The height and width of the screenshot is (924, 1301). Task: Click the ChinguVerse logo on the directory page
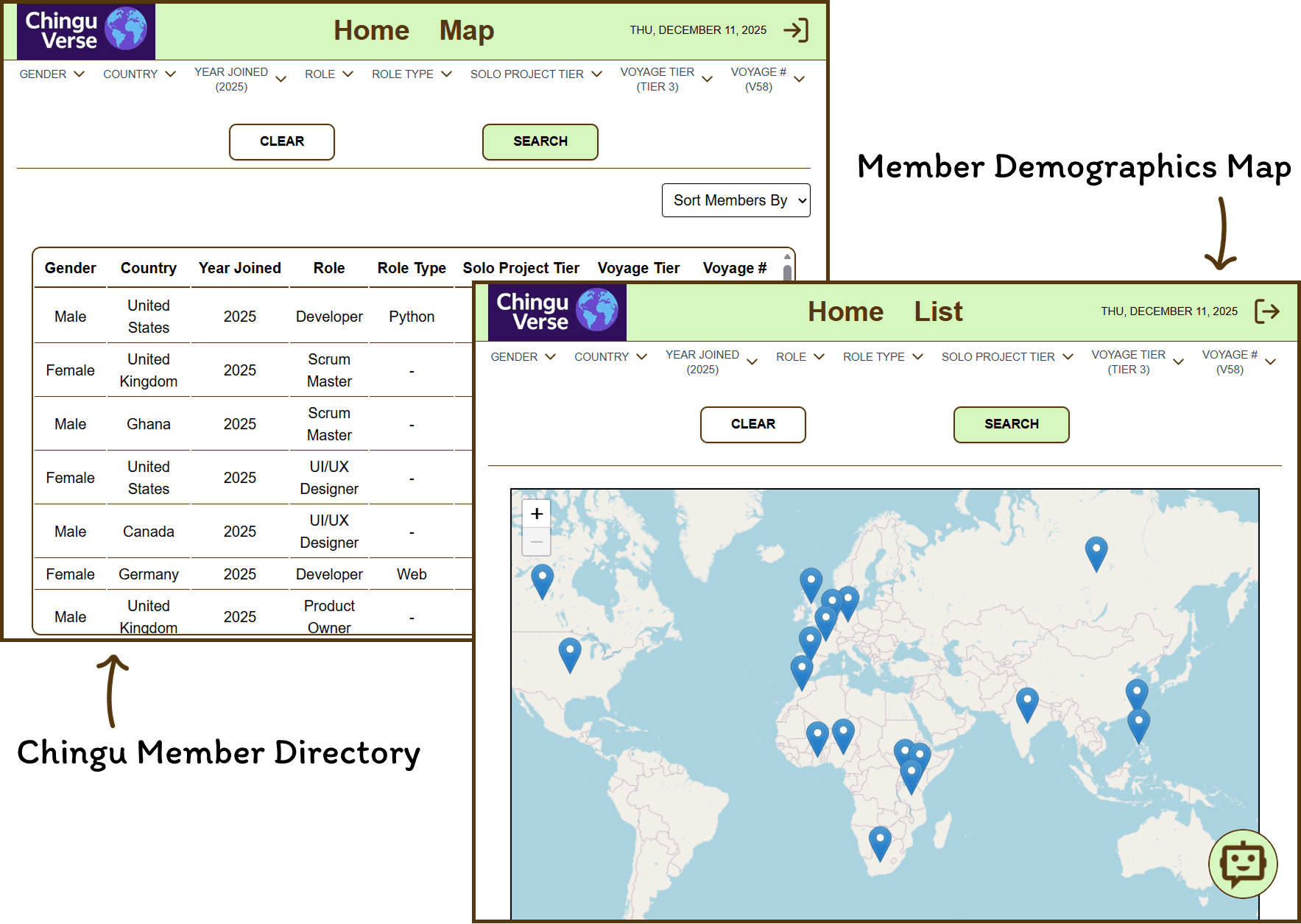[85, 31]
